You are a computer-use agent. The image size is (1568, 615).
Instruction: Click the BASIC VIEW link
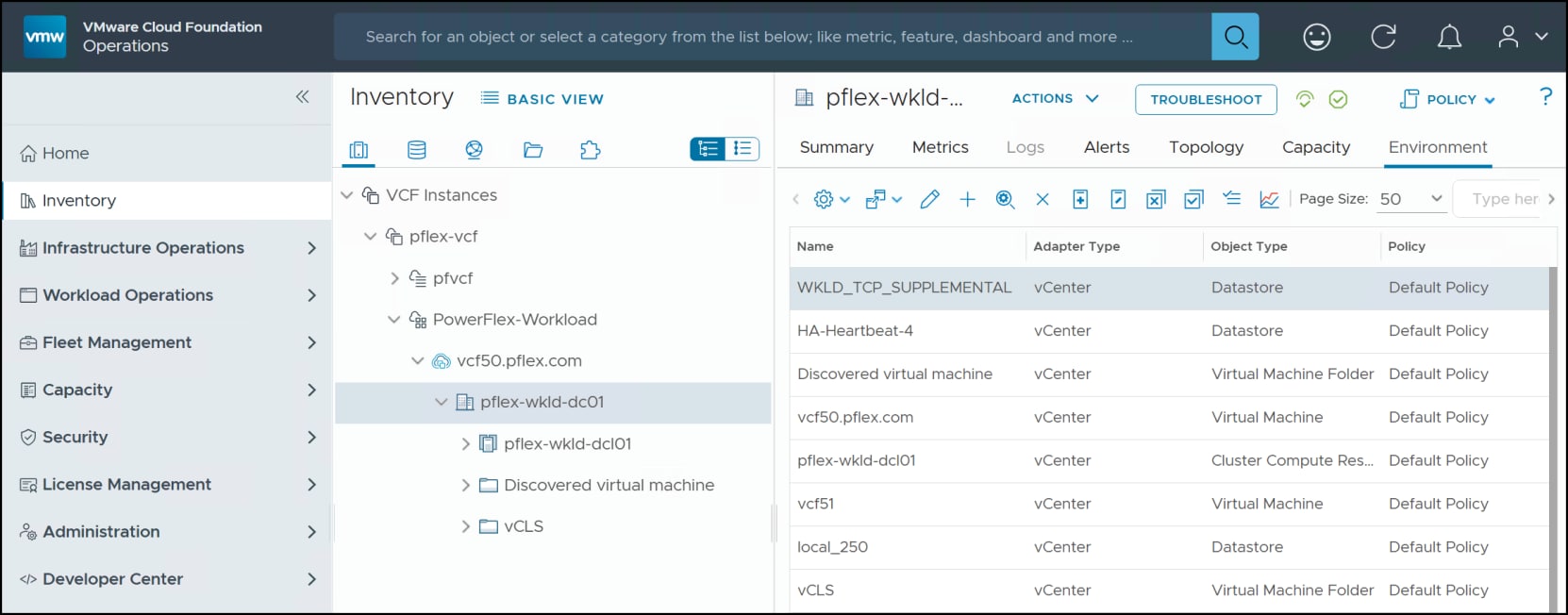[542, 99]
